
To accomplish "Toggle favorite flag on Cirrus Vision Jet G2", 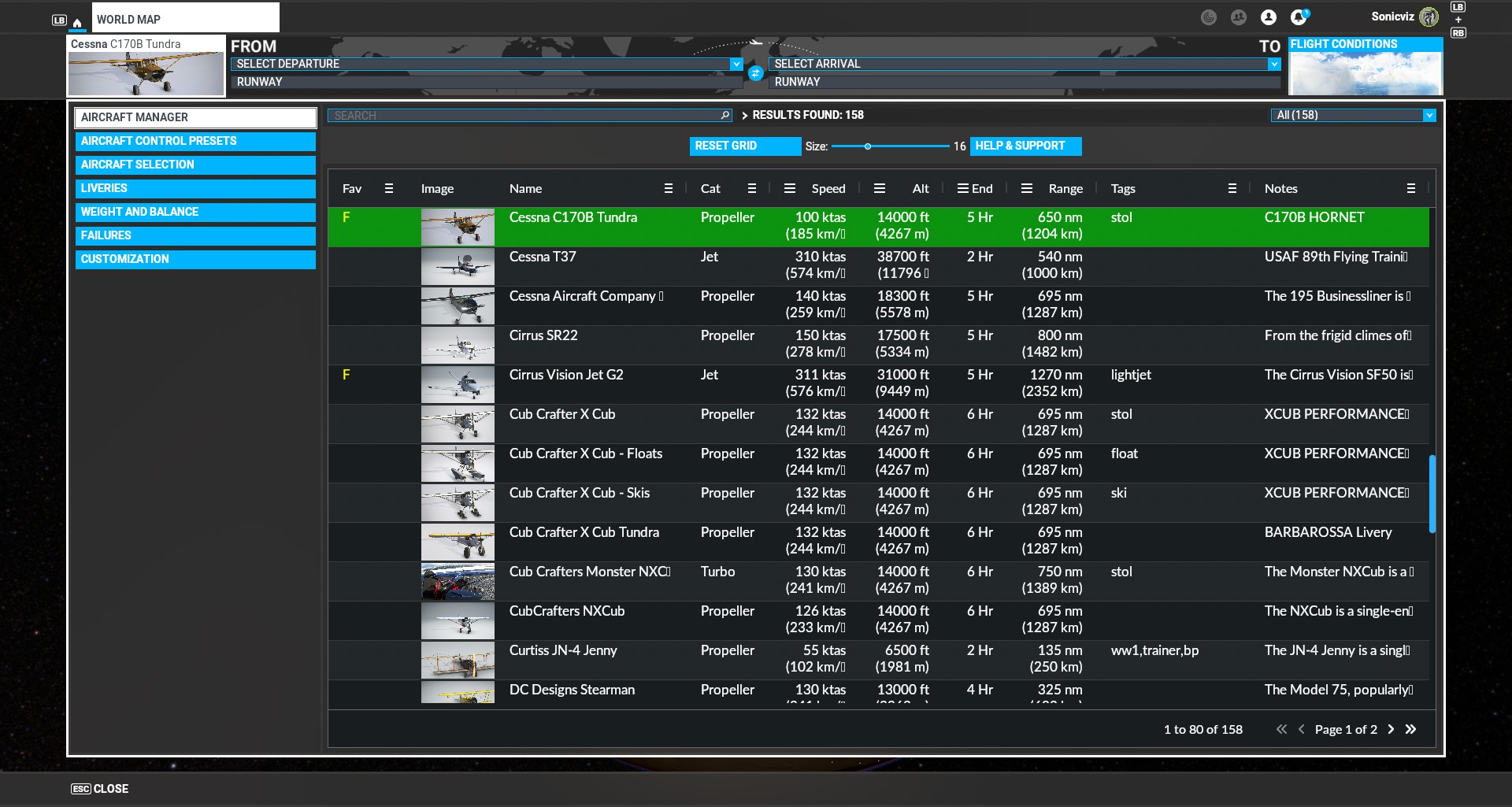I will (346, 375).
